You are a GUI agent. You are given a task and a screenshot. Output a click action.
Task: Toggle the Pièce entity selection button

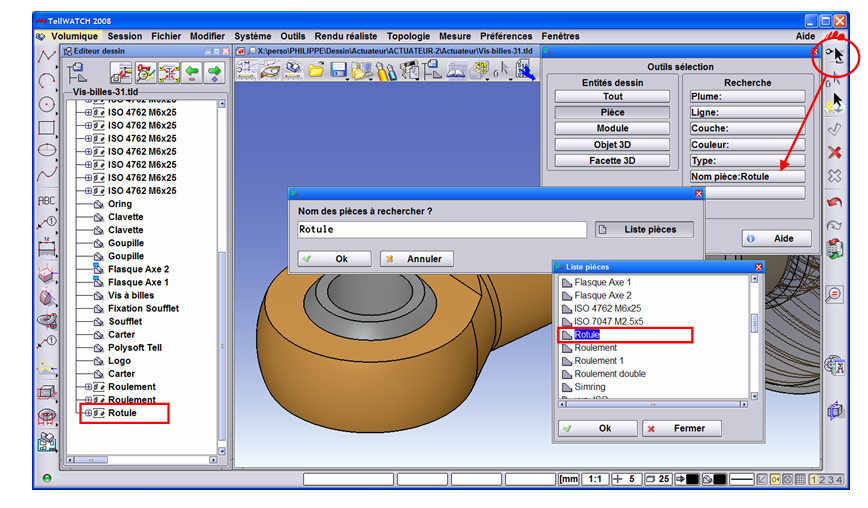pos(612,113)
